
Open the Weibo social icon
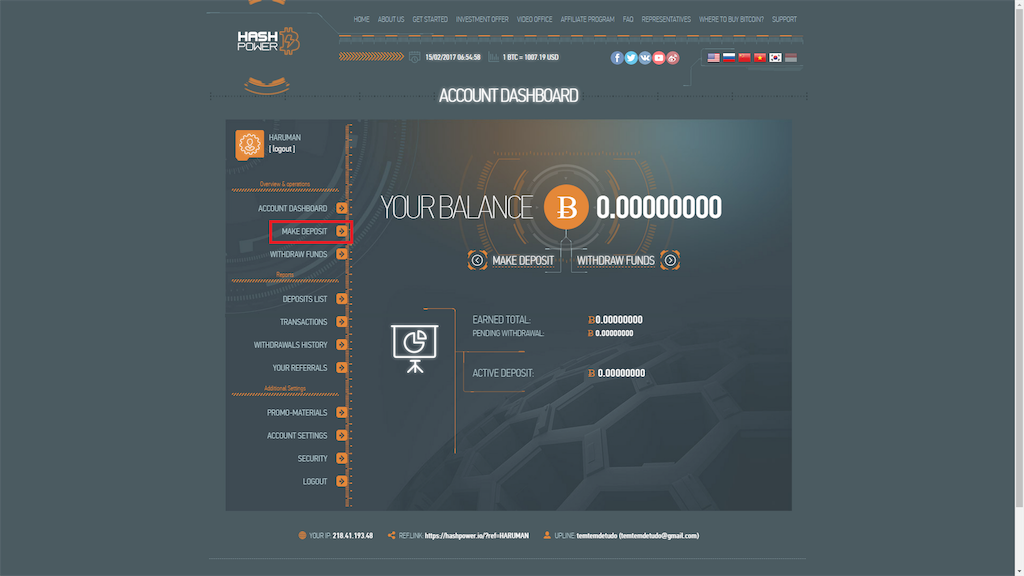pyautogui.click(x=672, y=57)
